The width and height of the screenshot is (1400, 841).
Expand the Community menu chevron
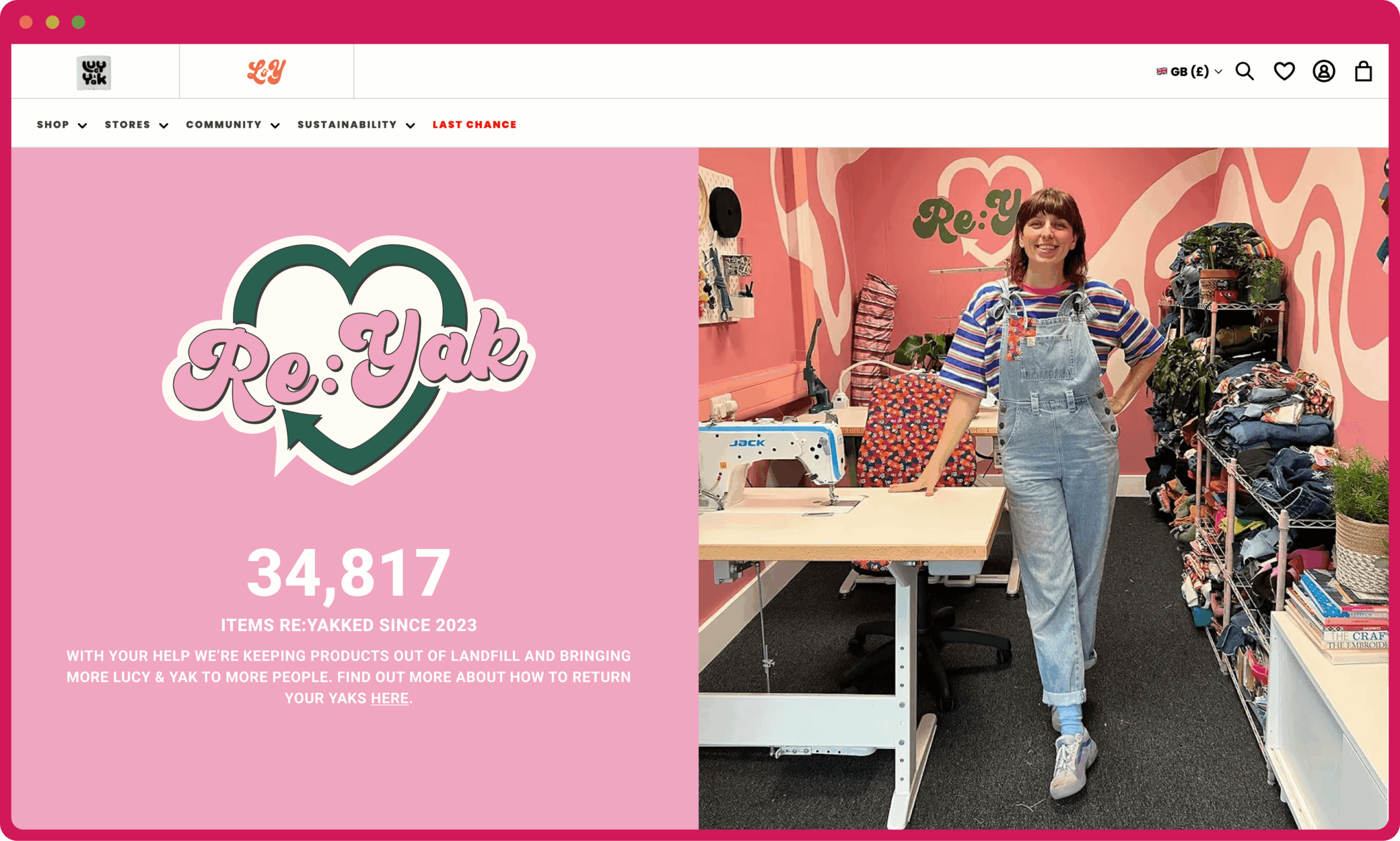(275, 125)
